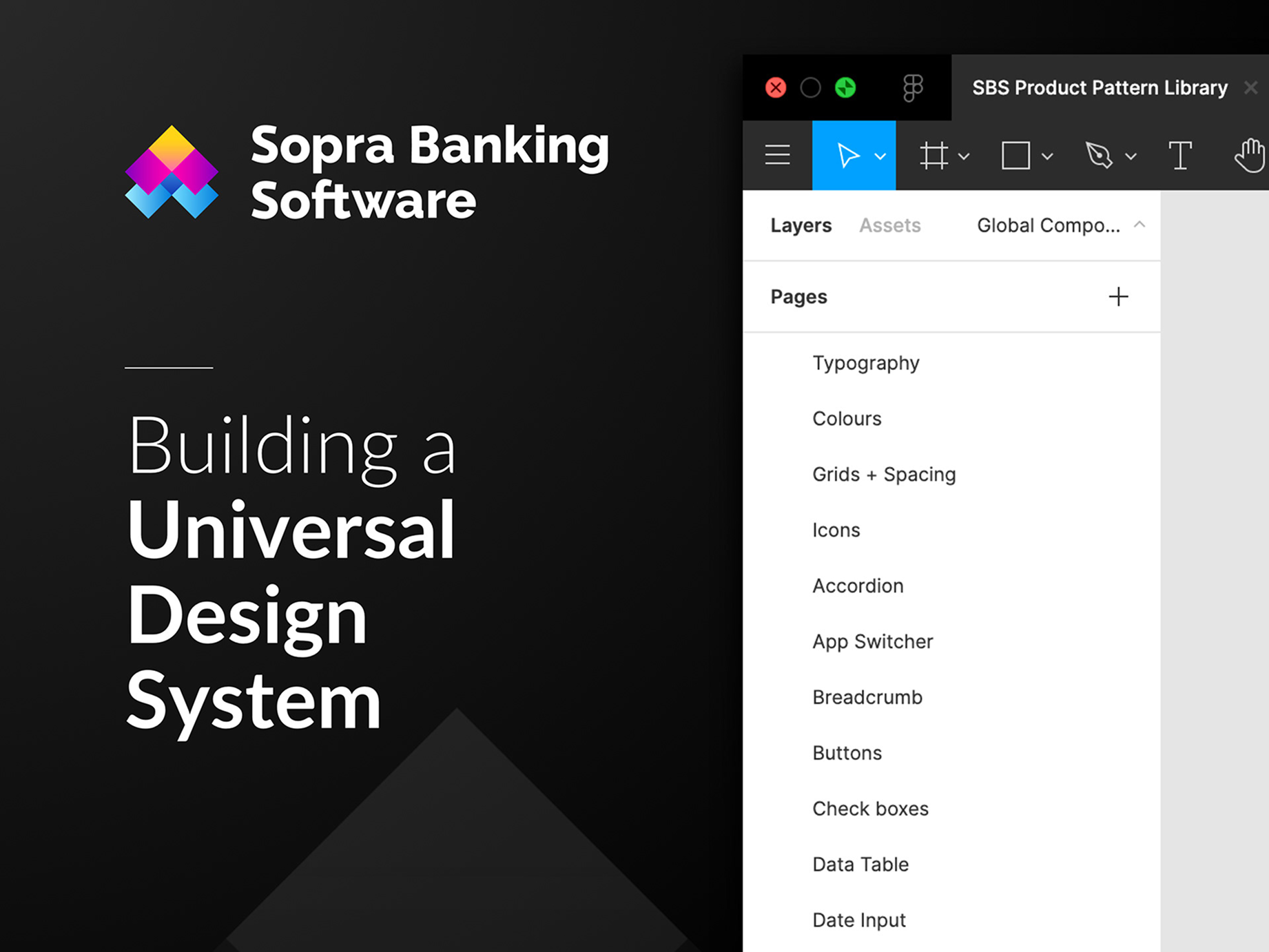Select the SBS Product Pattern Library tab
Viewport: 1269px width, 952px height.
1100,88
